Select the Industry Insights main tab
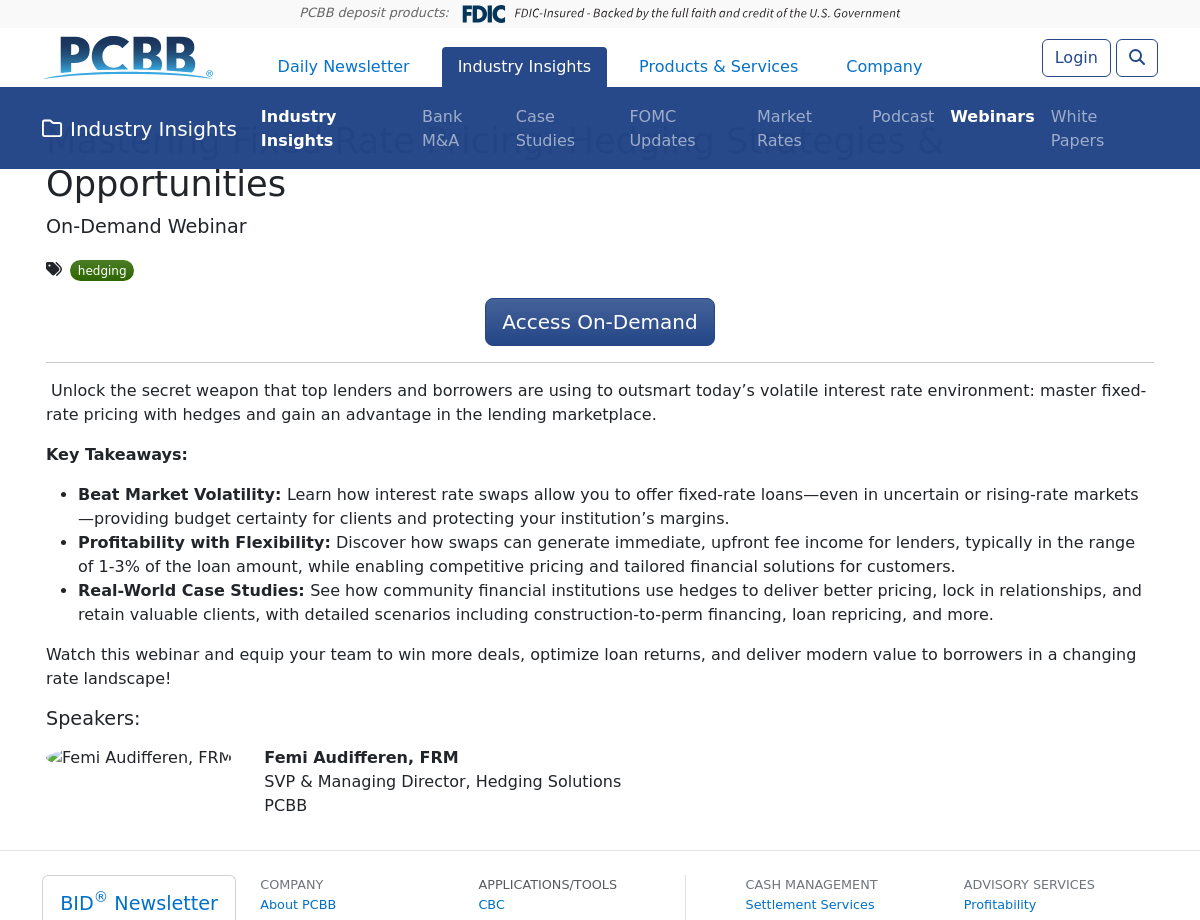The width and height of the screenshot is (1200, 920). click(x=524, y=67)
